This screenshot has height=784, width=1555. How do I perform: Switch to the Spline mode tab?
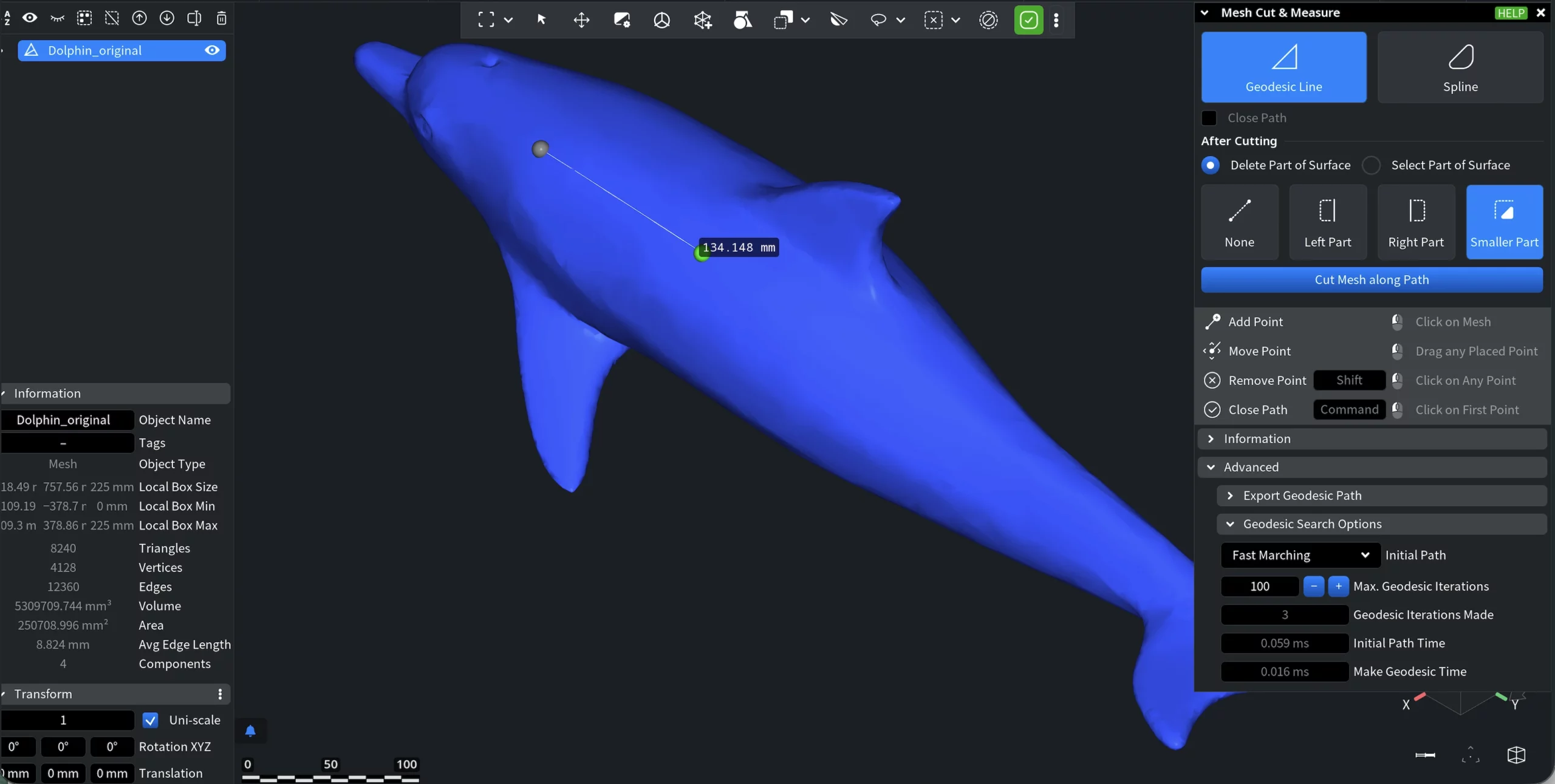[x=1460, y=67]
